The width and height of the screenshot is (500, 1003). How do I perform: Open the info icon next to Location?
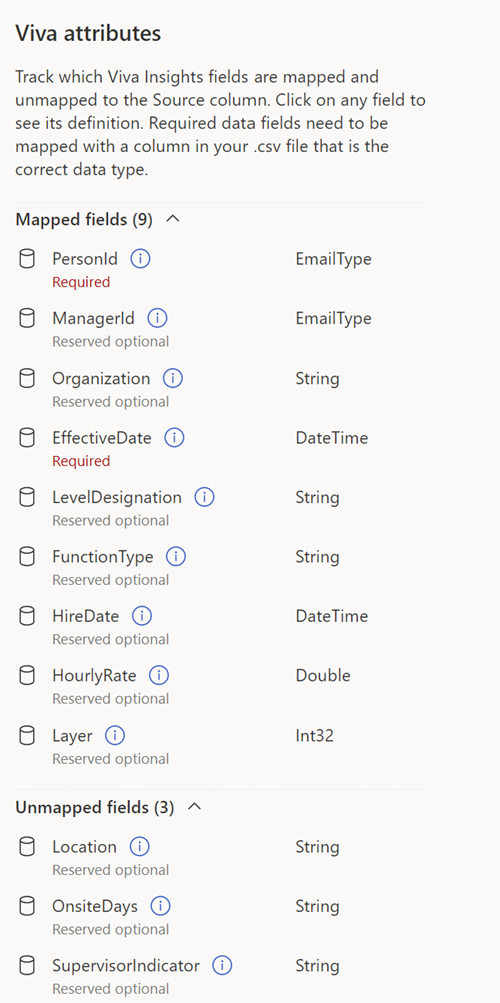(139, 847)
